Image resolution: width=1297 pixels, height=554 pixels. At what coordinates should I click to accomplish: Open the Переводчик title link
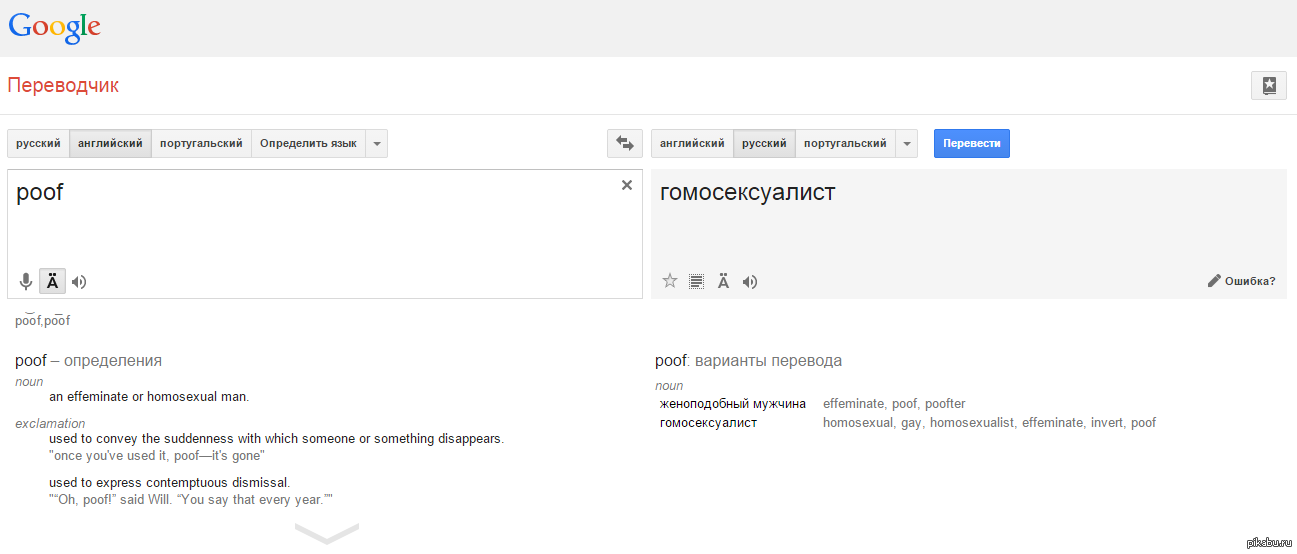point(63,86)
